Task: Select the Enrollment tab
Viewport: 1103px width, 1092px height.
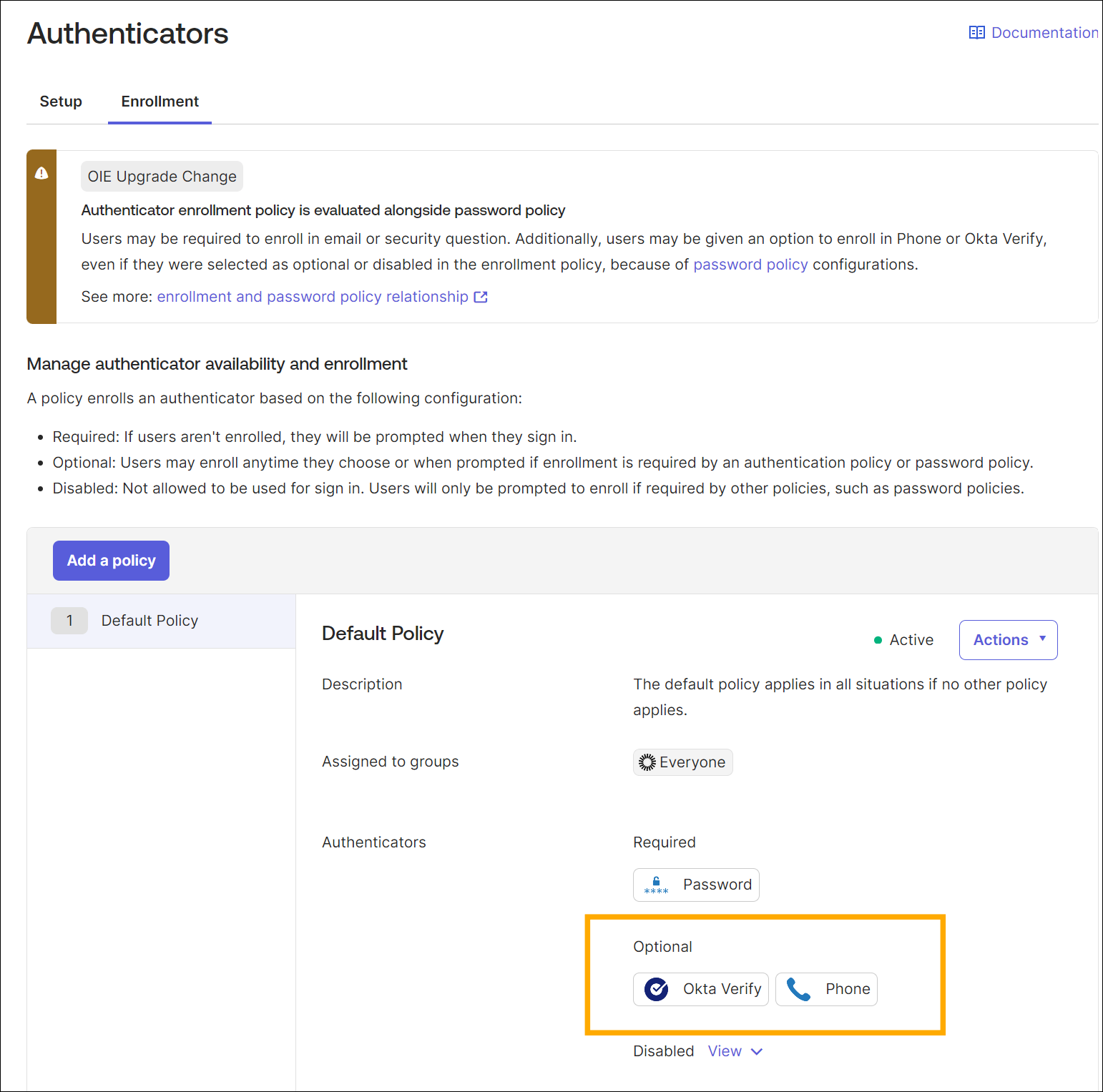Action: pyautogui.click(x=160, y=101)
